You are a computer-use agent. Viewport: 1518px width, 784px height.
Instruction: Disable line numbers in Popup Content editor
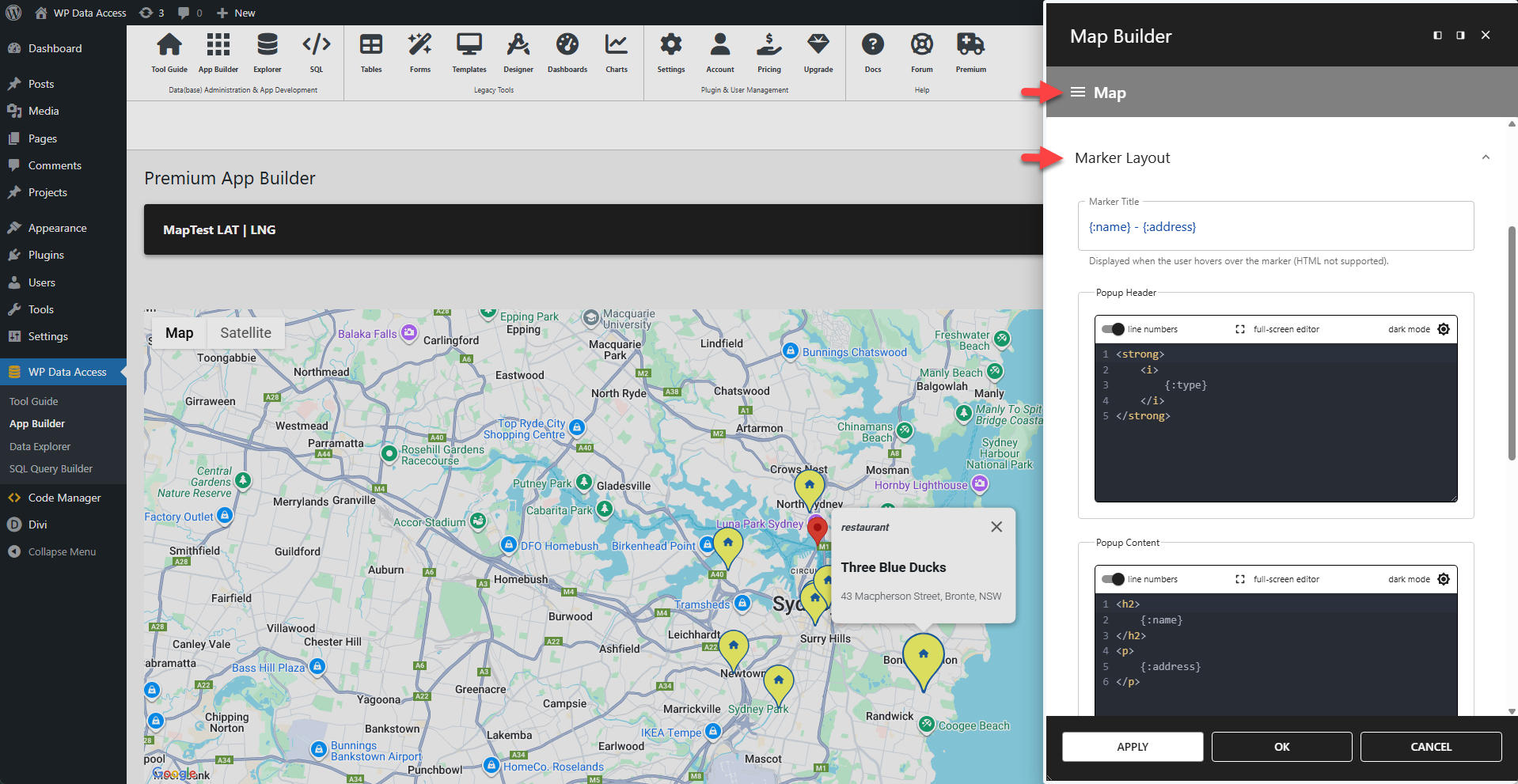click(1111, 578)
